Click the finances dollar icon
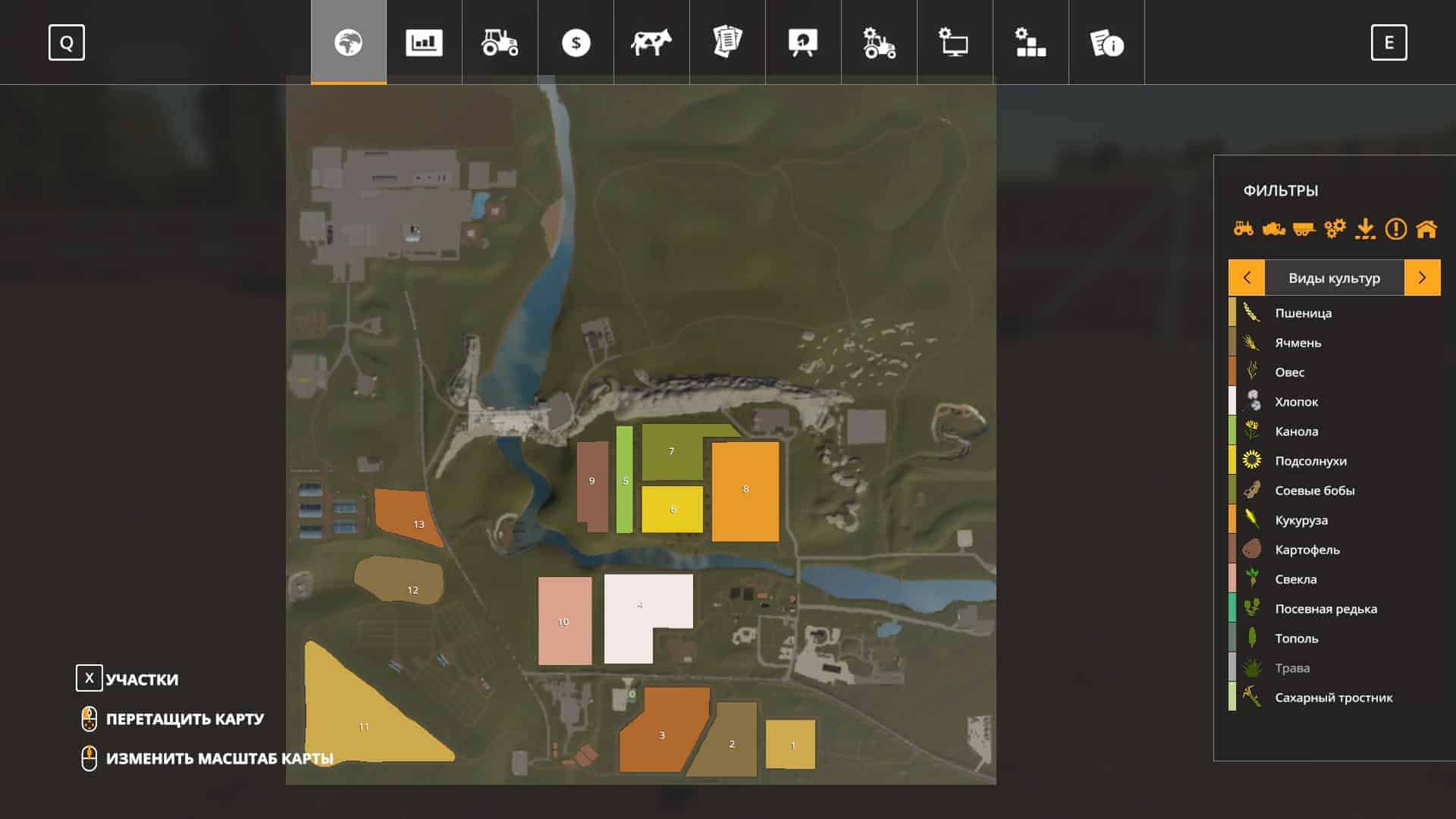Viewport: 1456px width, 819px height. click(x=576, y=42)
